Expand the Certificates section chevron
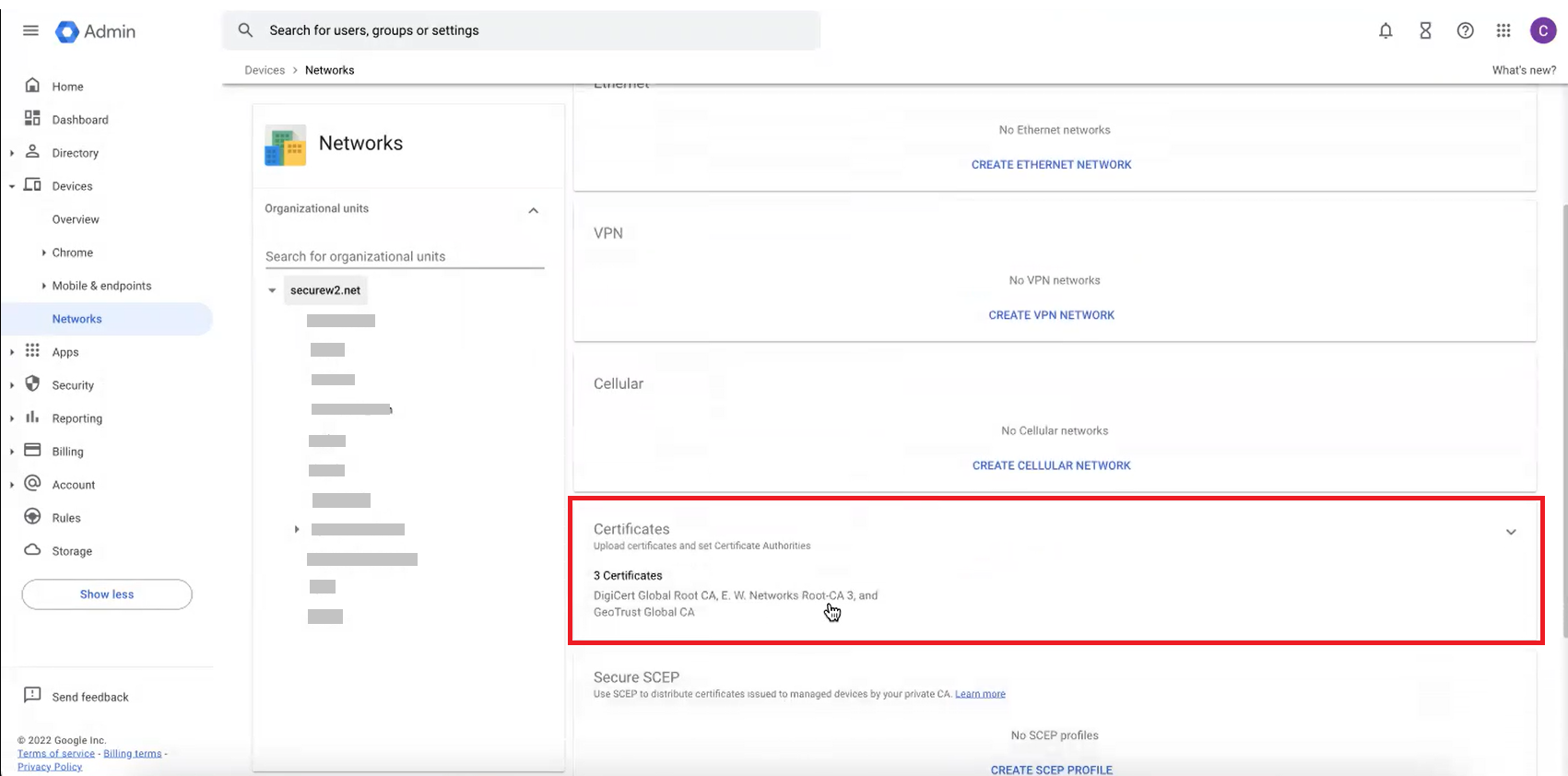Screen dimensions: 1568x776 click(1511, 532)
